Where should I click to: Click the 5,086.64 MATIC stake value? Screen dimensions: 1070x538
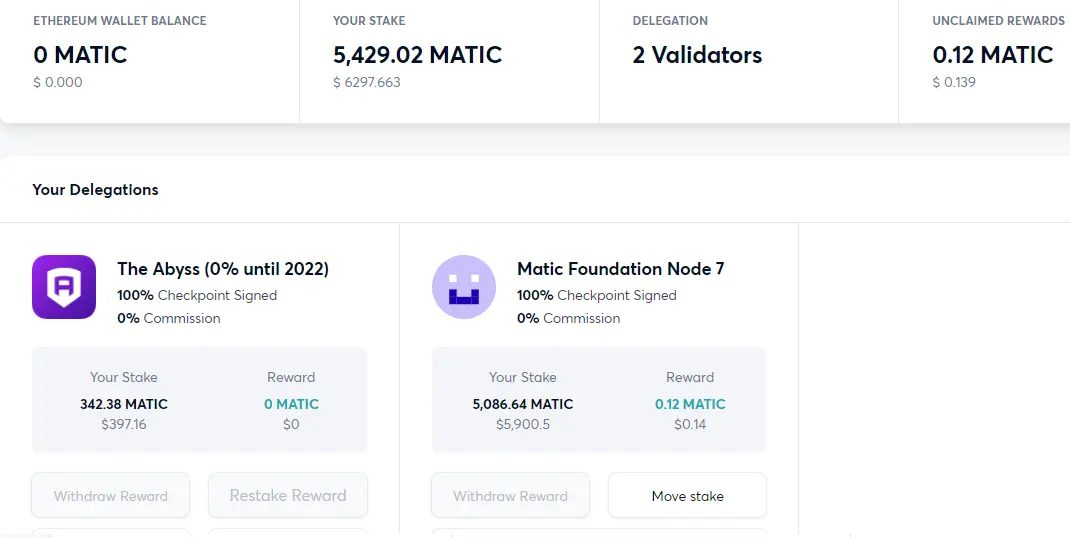523,404
